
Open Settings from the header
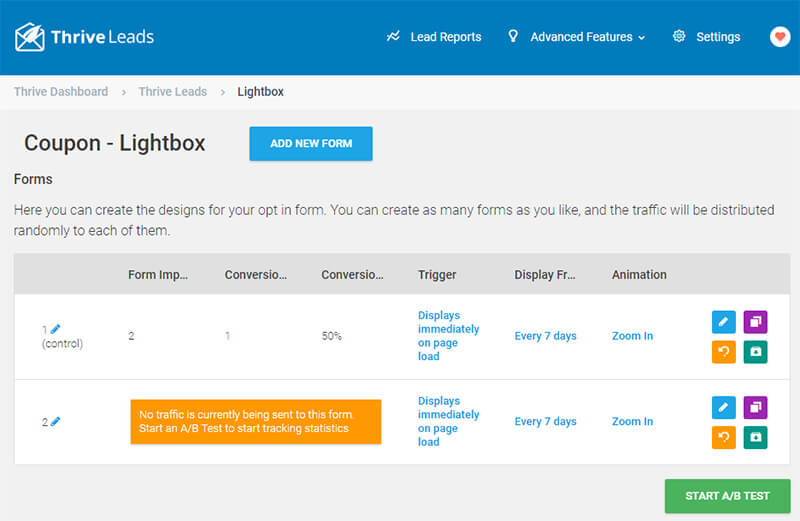point(718,37)
